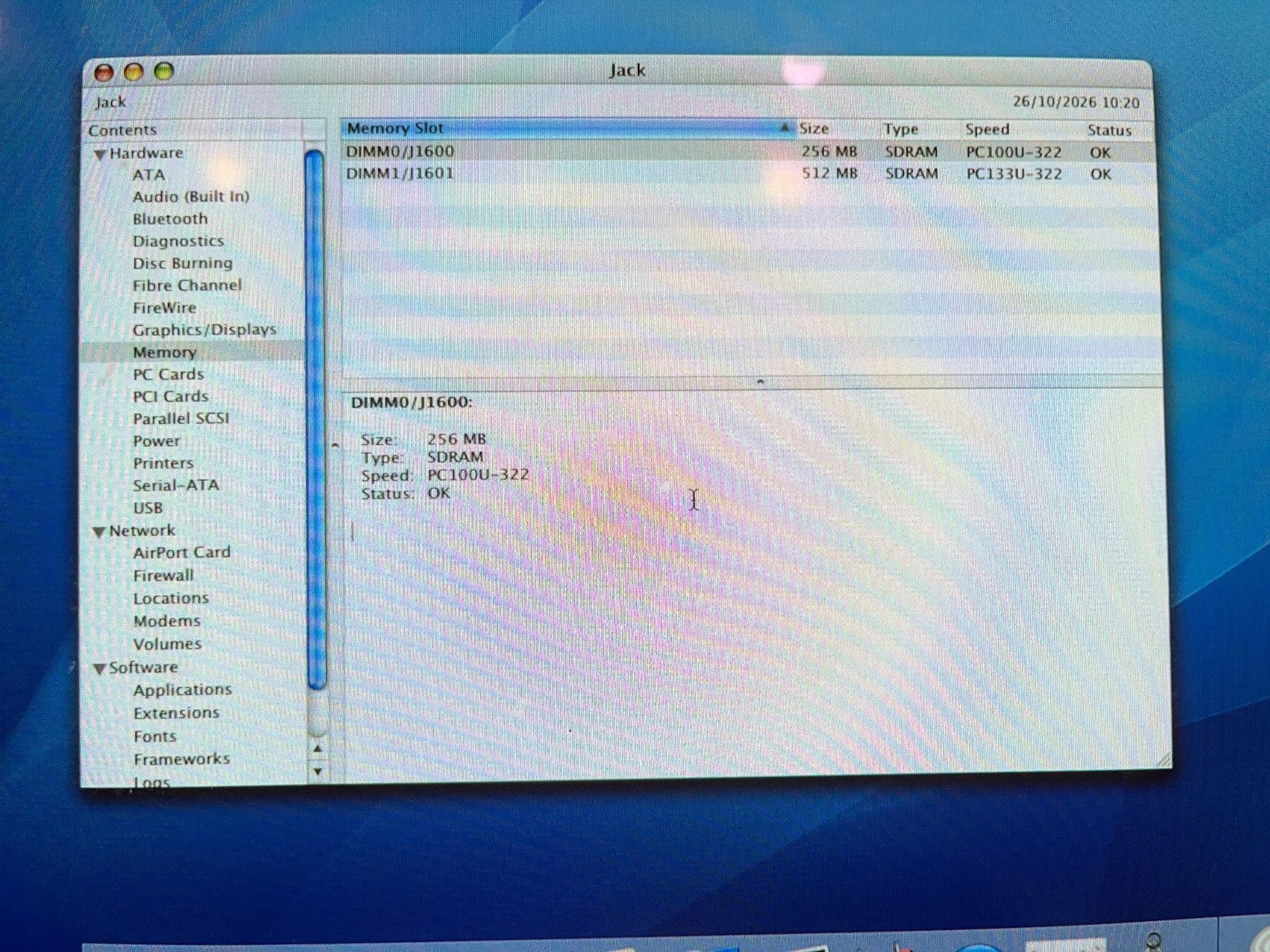Collapse the Hardware section triangle

coord(99,154)
